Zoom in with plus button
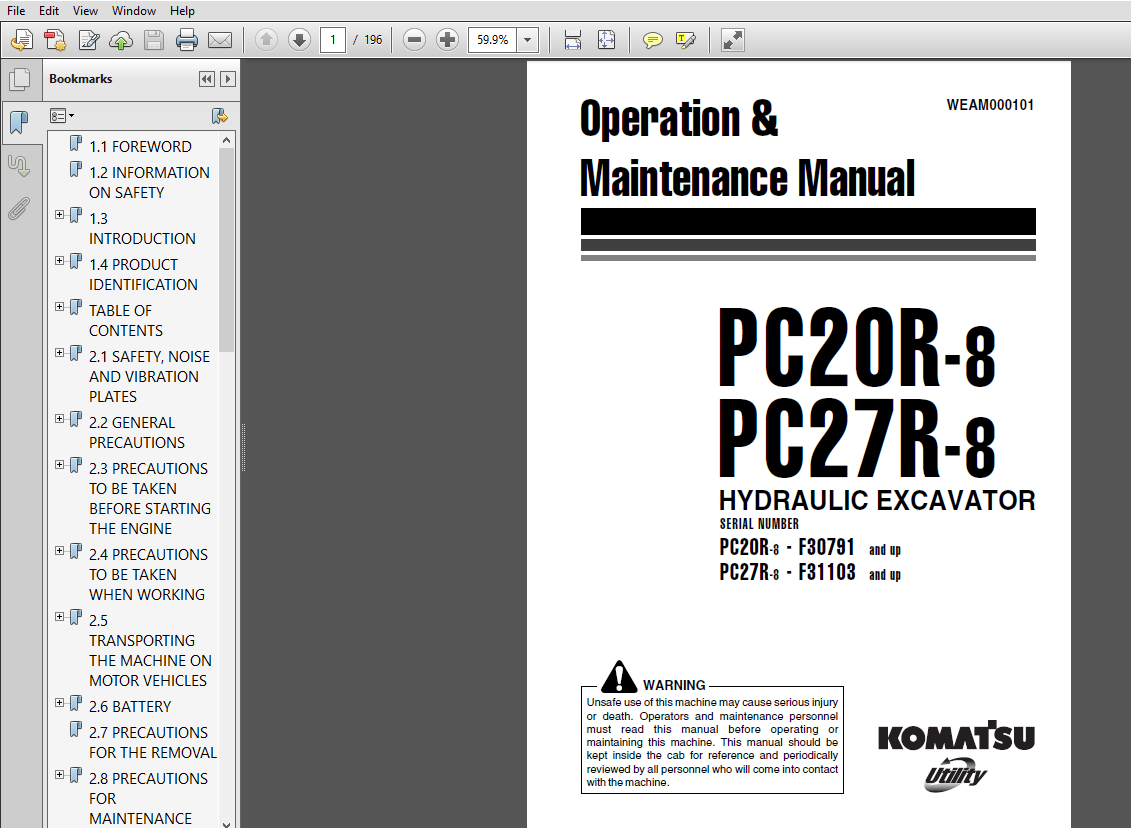Screen dimensions: 1131x828 coord(447,40)
